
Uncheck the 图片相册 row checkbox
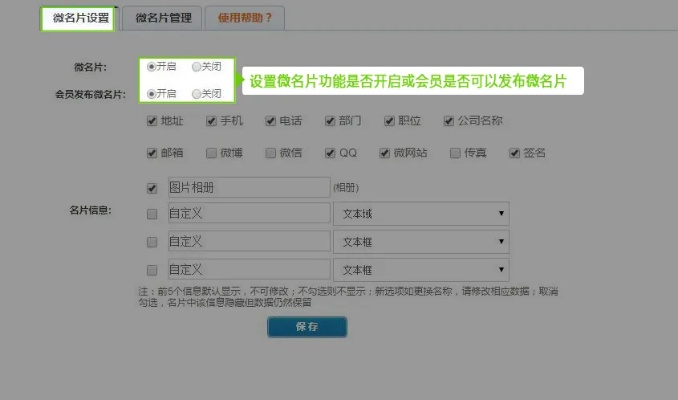click(x=152, y=189)
